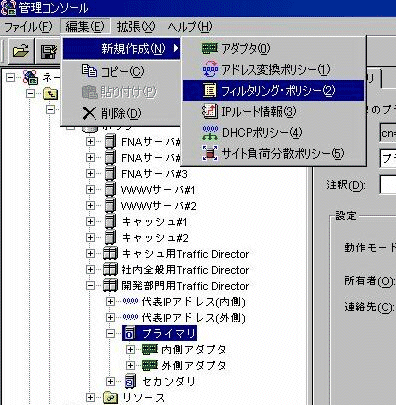
Task: Click the 注釈(D) text input field
Action: 388,184
